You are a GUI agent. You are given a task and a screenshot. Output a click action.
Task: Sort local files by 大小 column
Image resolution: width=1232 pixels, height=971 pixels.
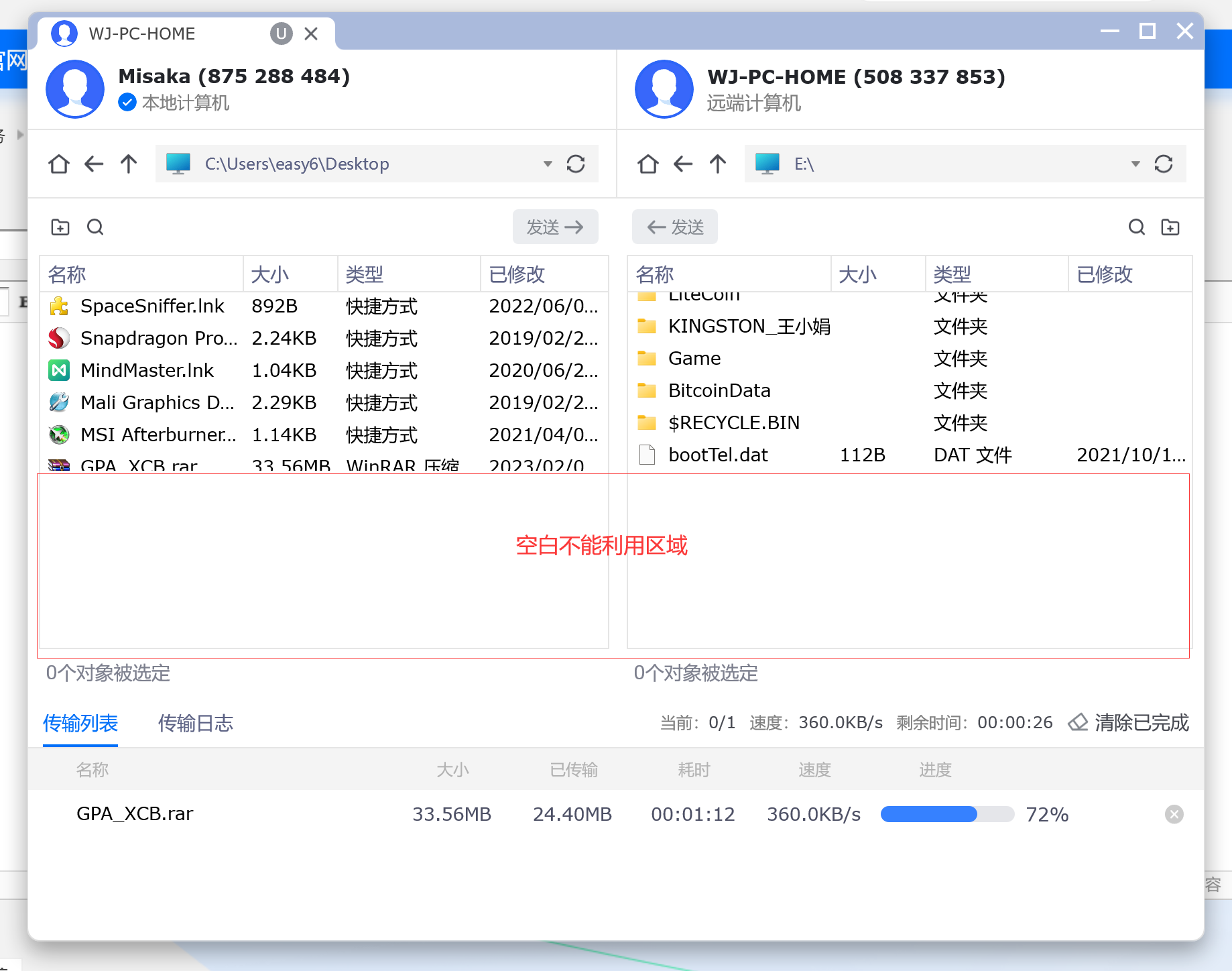coord(290,274)
